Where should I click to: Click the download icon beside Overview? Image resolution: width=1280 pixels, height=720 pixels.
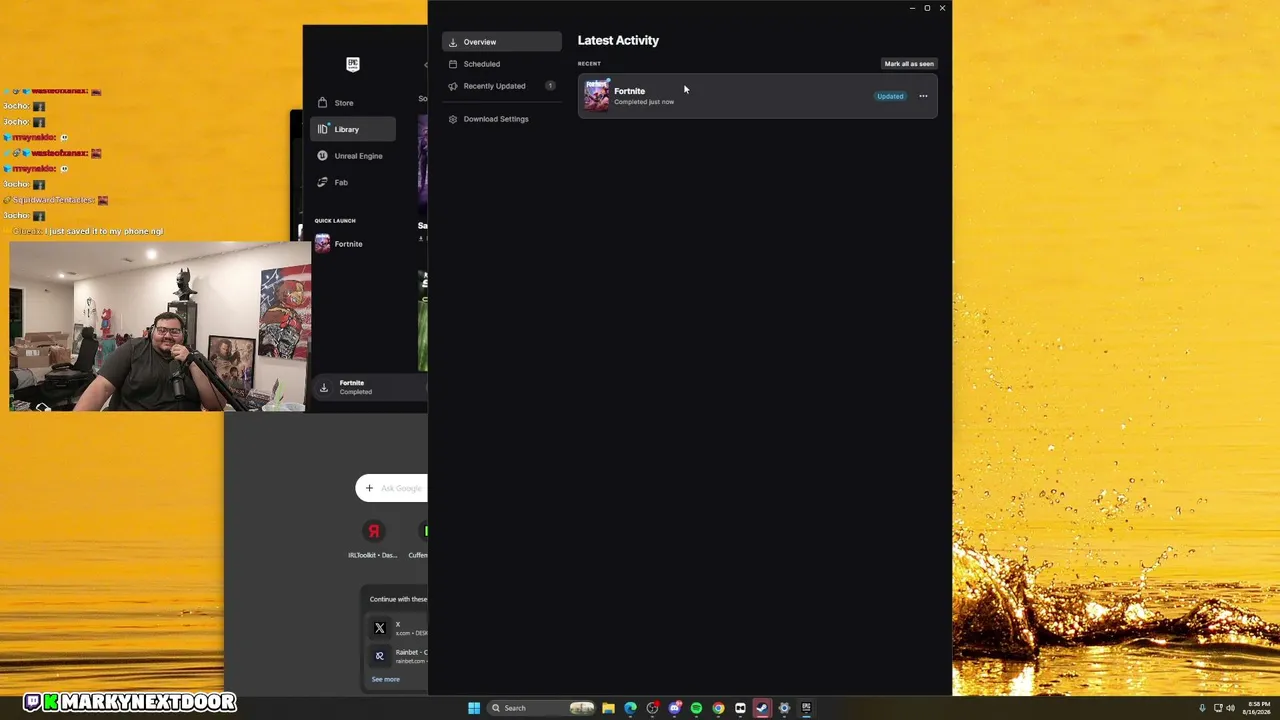coord(453,42)
